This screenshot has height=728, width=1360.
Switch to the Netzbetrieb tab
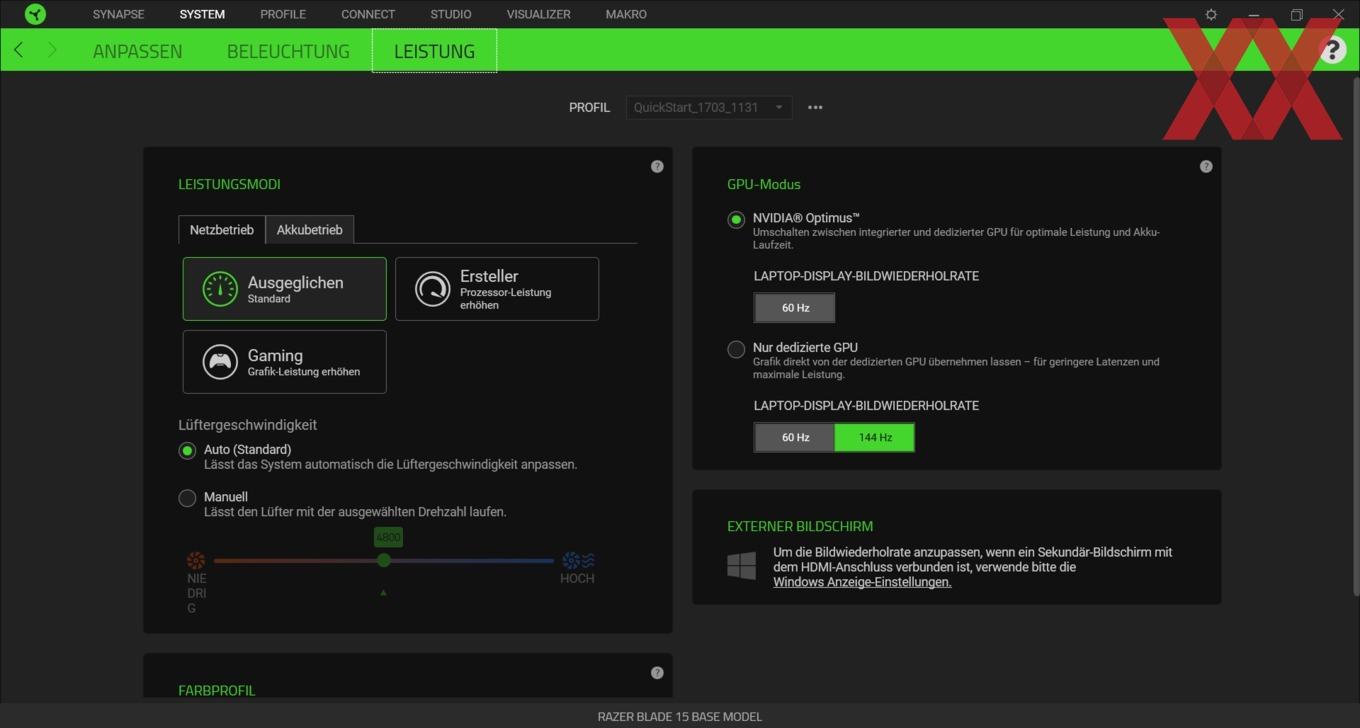pos(222,229)
